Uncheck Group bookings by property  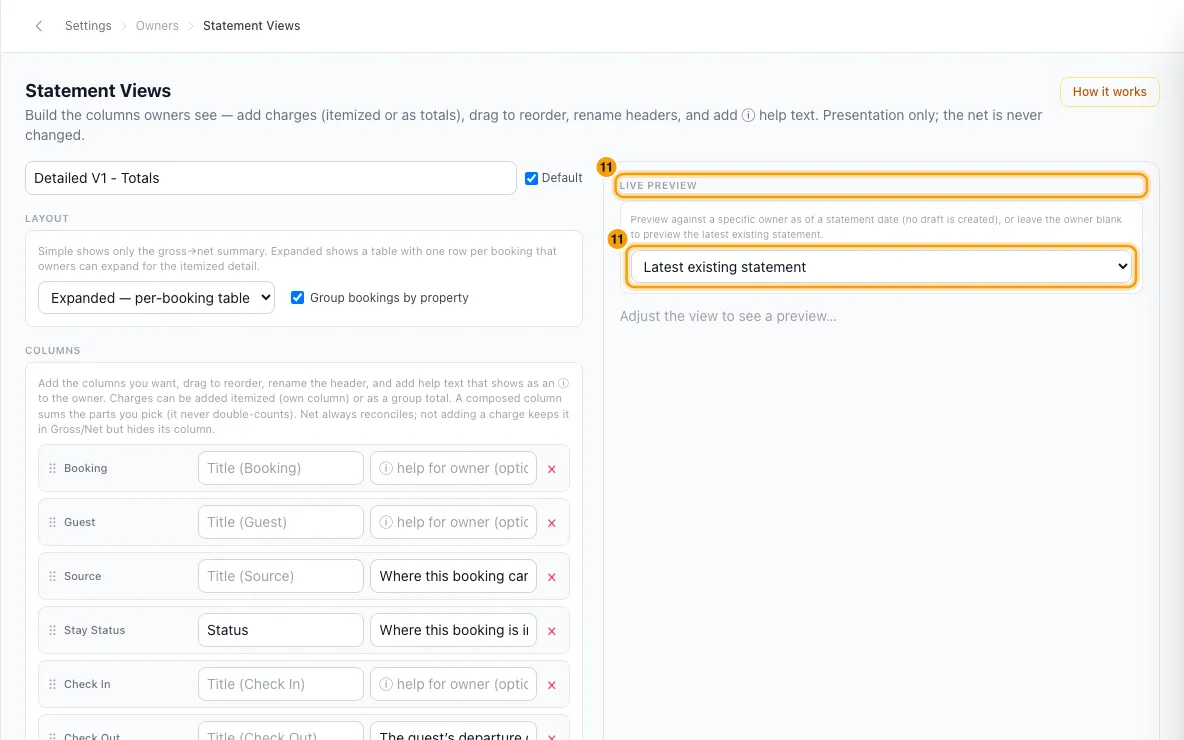pos(298,298)
